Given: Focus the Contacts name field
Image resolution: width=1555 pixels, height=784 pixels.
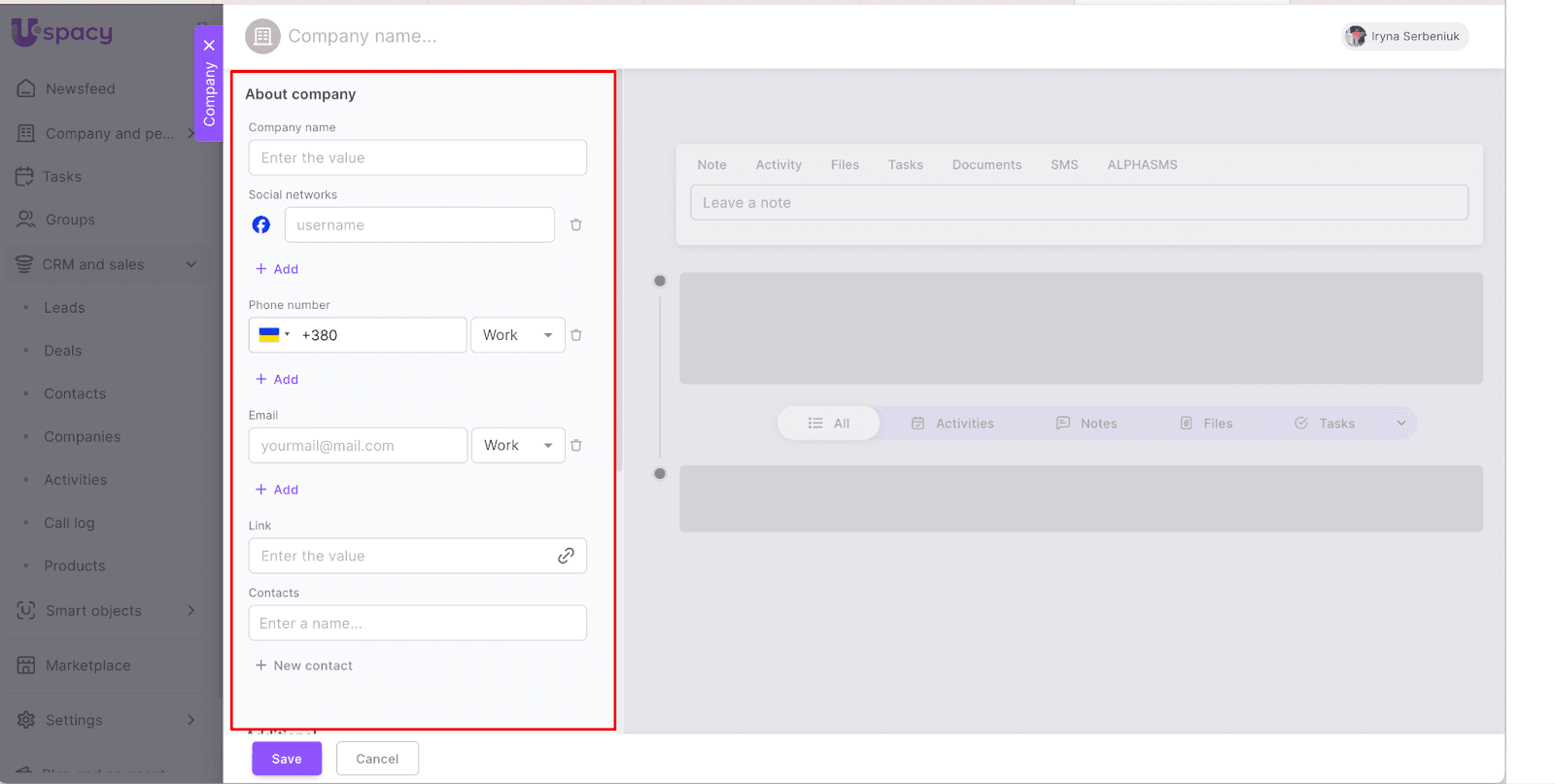Looking at the screenshot, I should pos(418,623).
